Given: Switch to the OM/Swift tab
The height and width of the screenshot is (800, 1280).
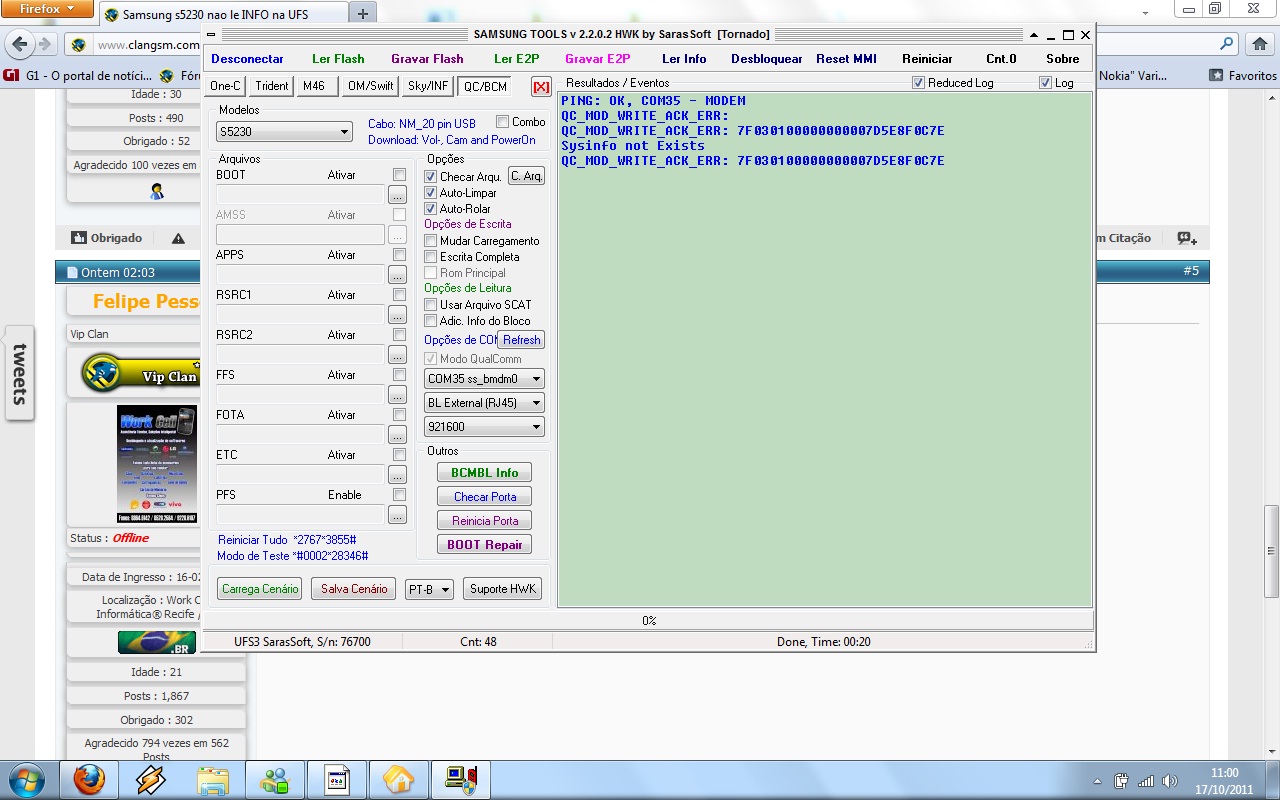Looking at the screenshot, I should click(x=370, y=86).
